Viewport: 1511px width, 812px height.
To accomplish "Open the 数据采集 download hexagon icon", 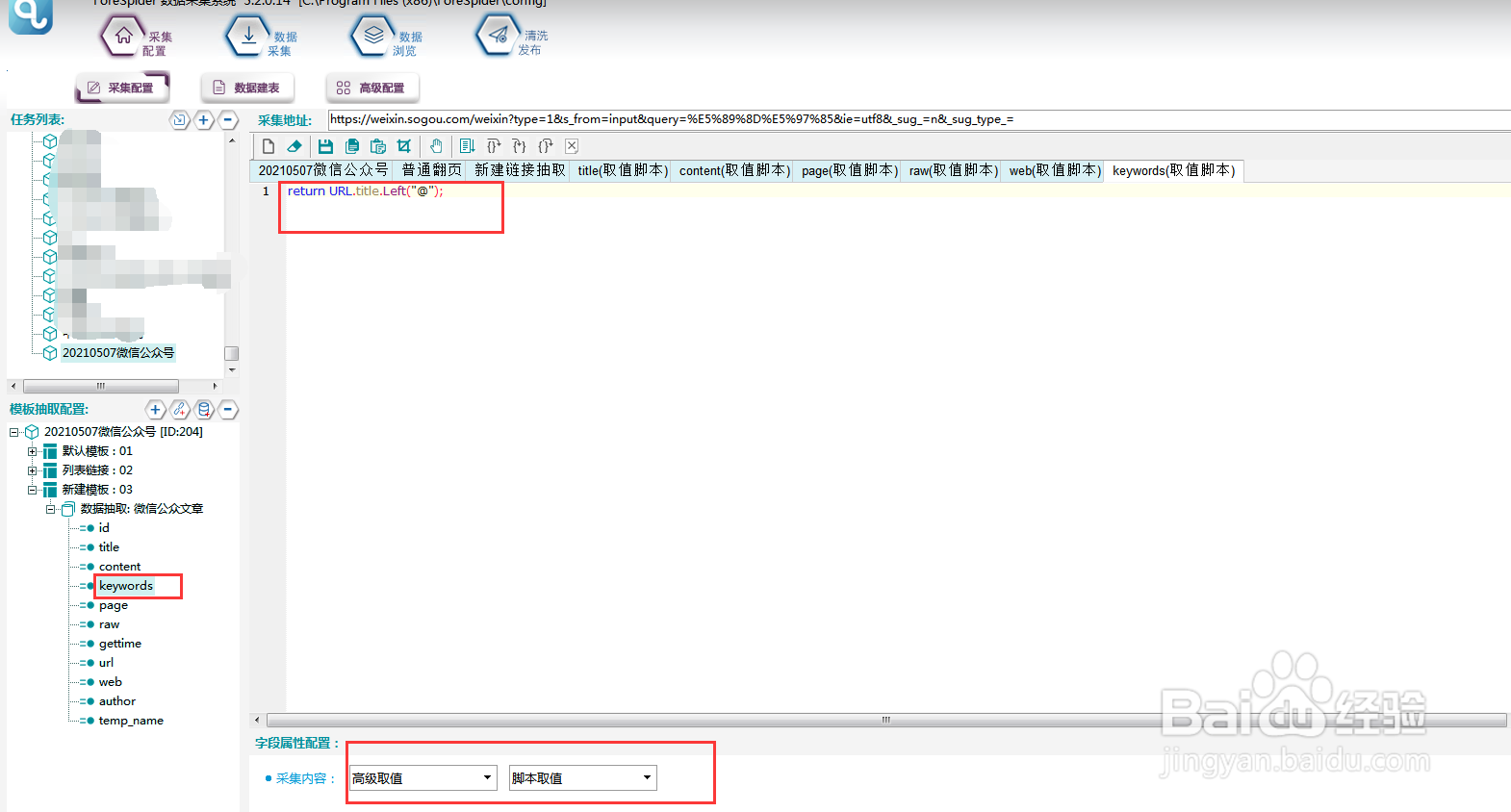I will pyautogui.click(x=248, y=36).
